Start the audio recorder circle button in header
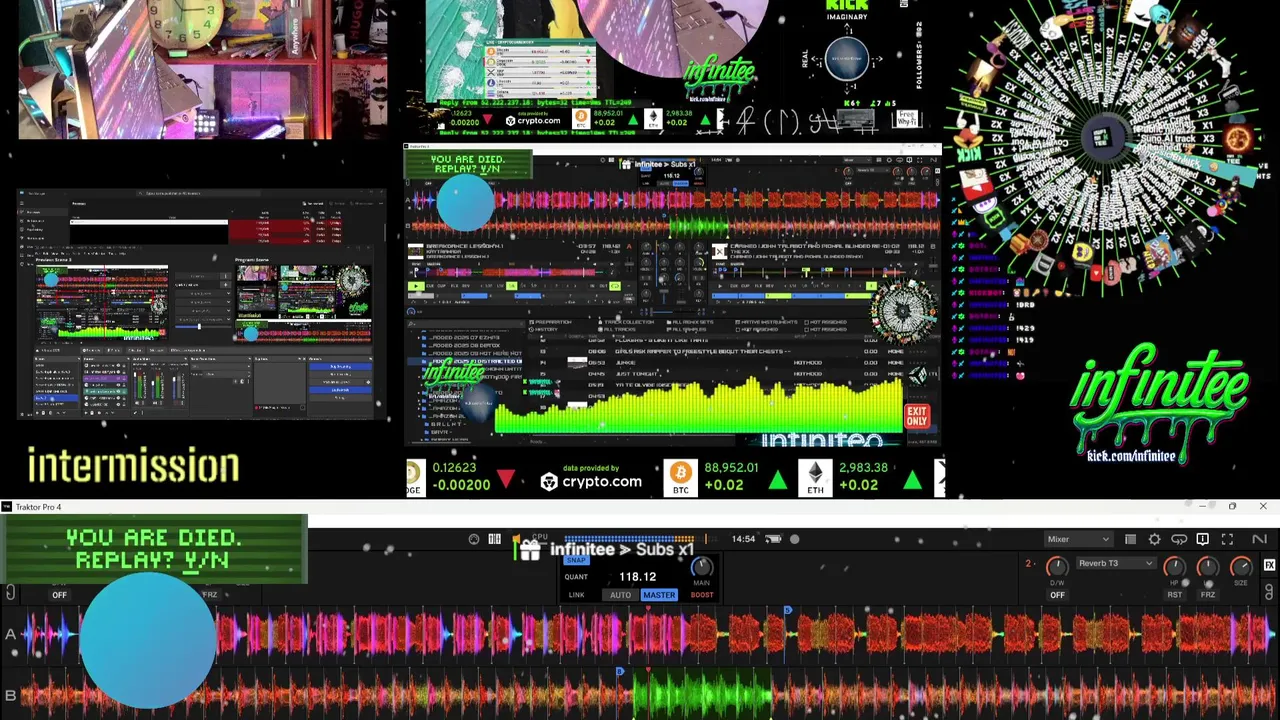Image resolution: width=1280 pixels, height=720 pixels. point(795,539)
